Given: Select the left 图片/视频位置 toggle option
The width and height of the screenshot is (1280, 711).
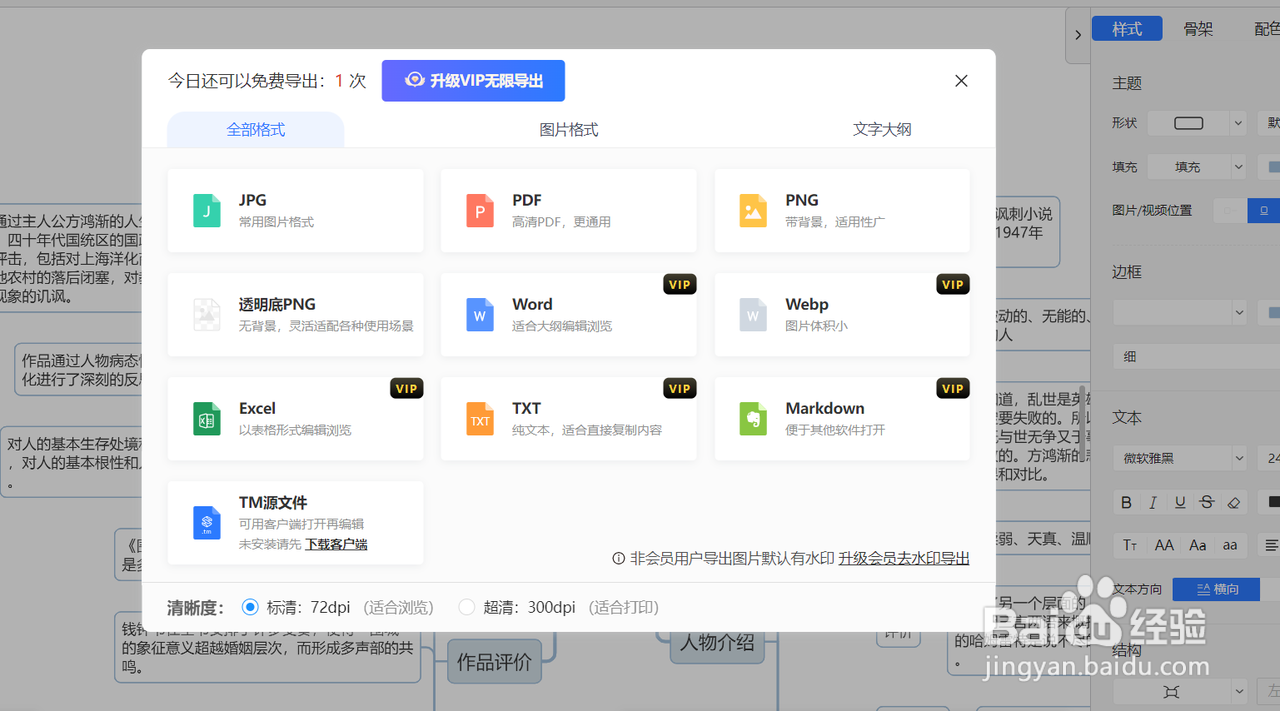Looking at the screenshot, I should point(1230,210).
